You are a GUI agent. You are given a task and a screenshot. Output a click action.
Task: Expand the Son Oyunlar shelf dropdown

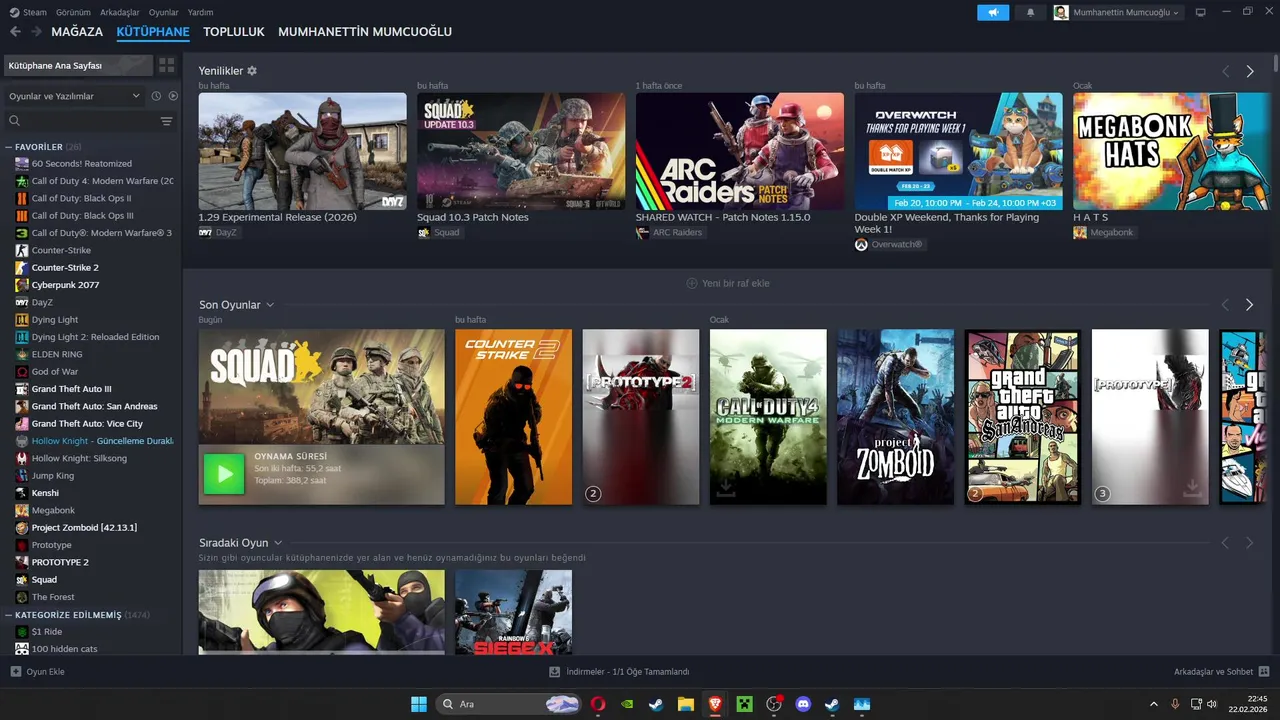tap(270, 305)
